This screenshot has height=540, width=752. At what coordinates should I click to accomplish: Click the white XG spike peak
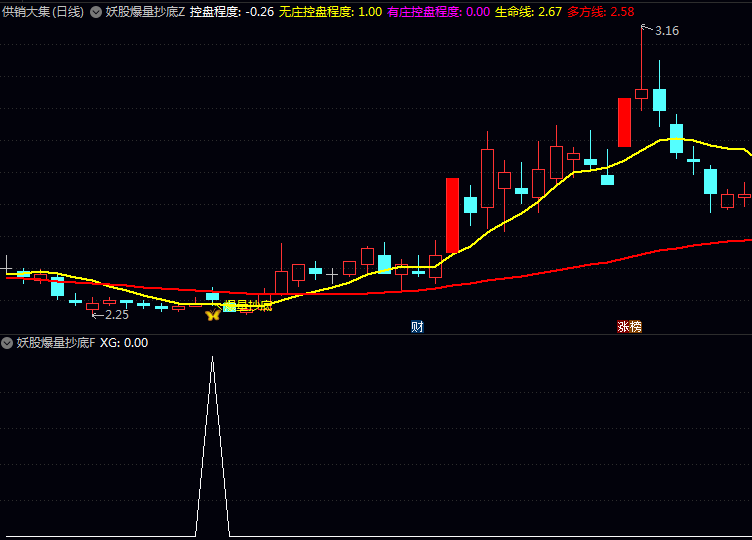(212, 357)
